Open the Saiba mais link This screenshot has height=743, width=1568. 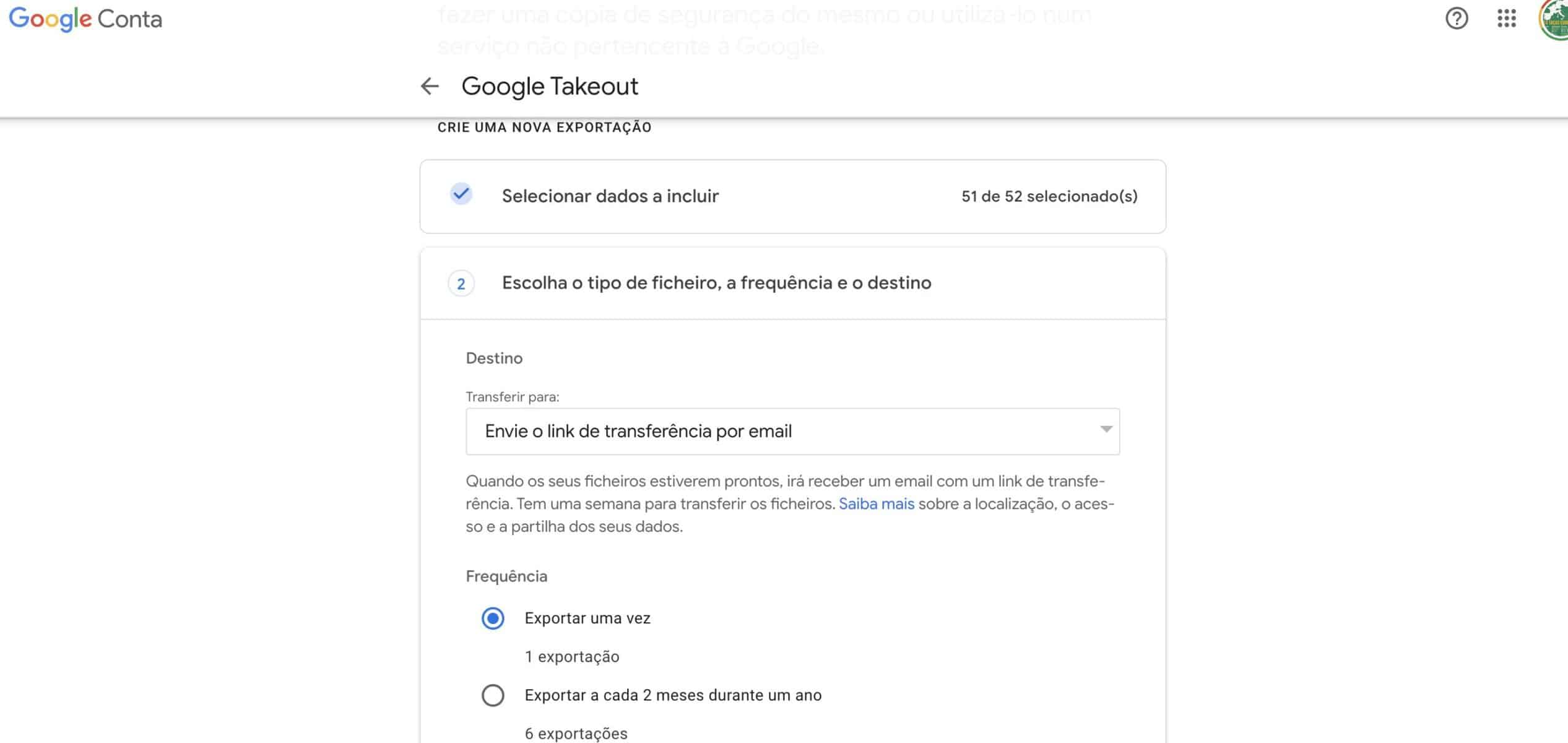coord(876,504)
